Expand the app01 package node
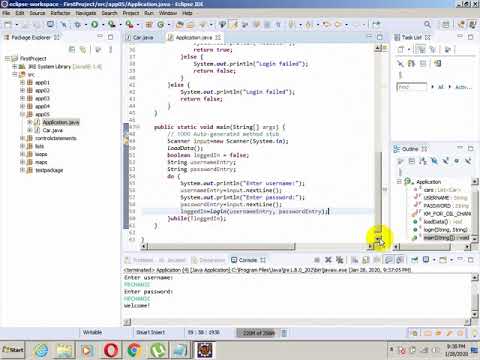This screenshot has height=360, width=480. (x=22, y=82)
